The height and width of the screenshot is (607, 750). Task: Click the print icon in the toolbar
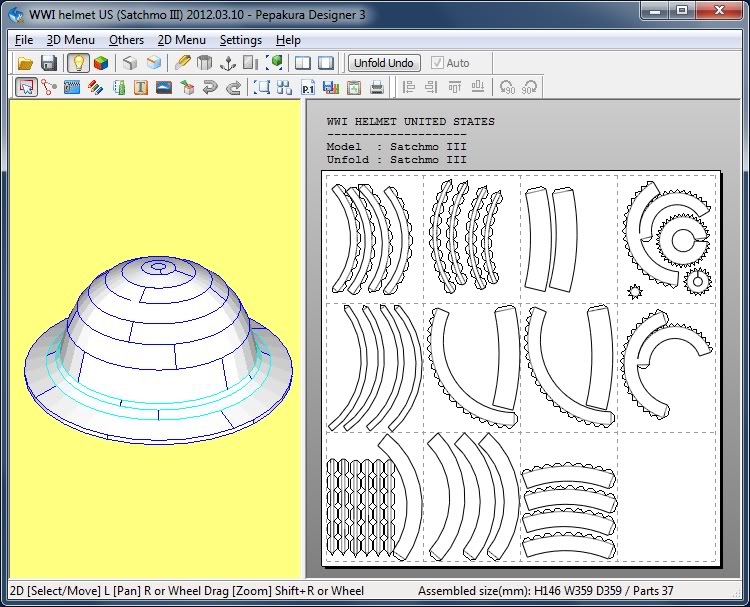377,88
